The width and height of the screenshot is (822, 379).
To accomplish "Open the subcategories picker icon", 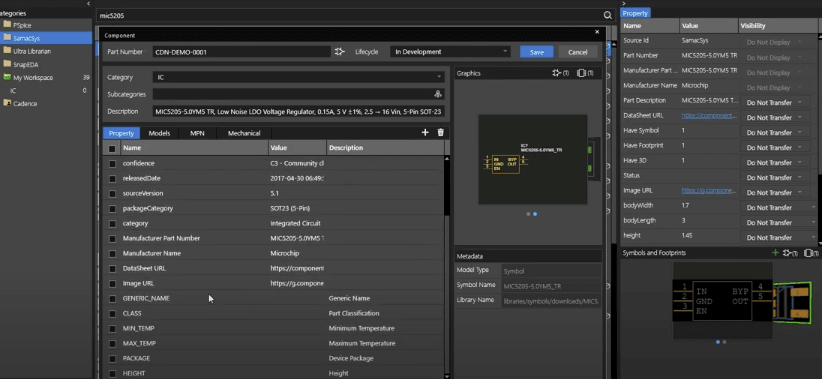I will pyautogui.click(x=438, y=94).
